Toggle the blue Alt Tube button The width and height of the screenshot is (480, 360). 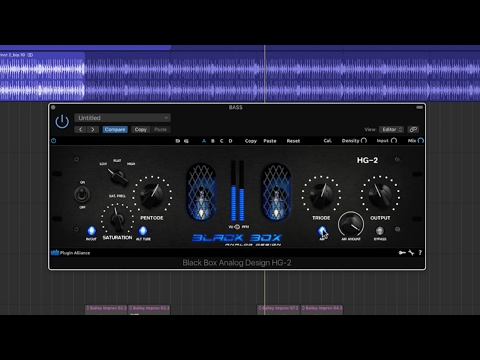[x=143, y=231]
